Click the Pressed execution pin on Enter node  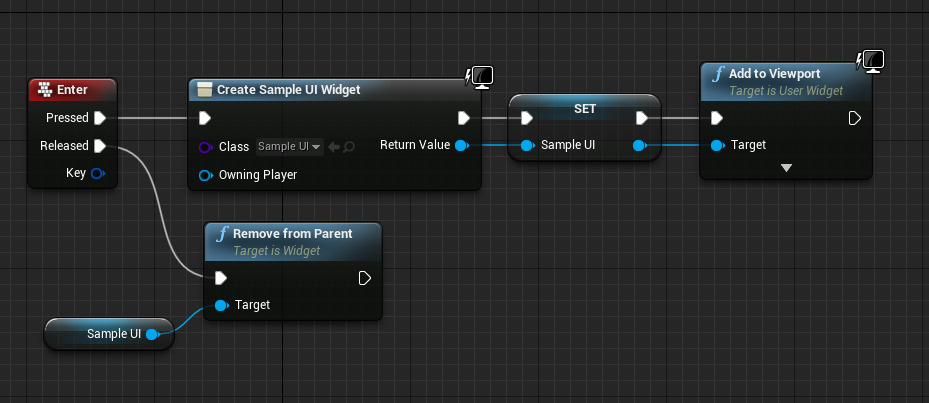pyautogui.click(x=100, y=118)
